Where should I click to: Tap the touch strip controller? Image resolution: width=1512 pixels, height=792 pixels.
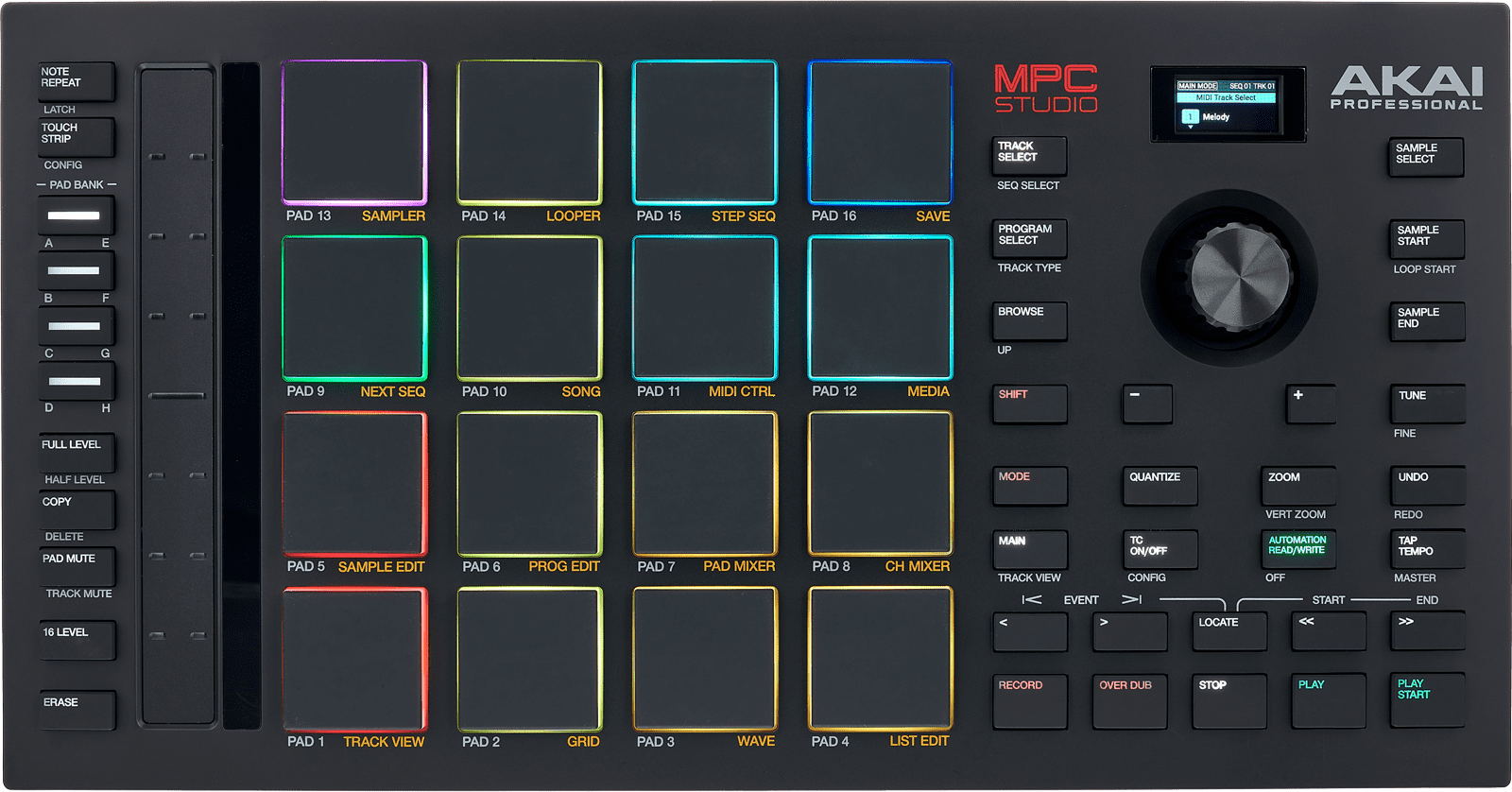241,395
